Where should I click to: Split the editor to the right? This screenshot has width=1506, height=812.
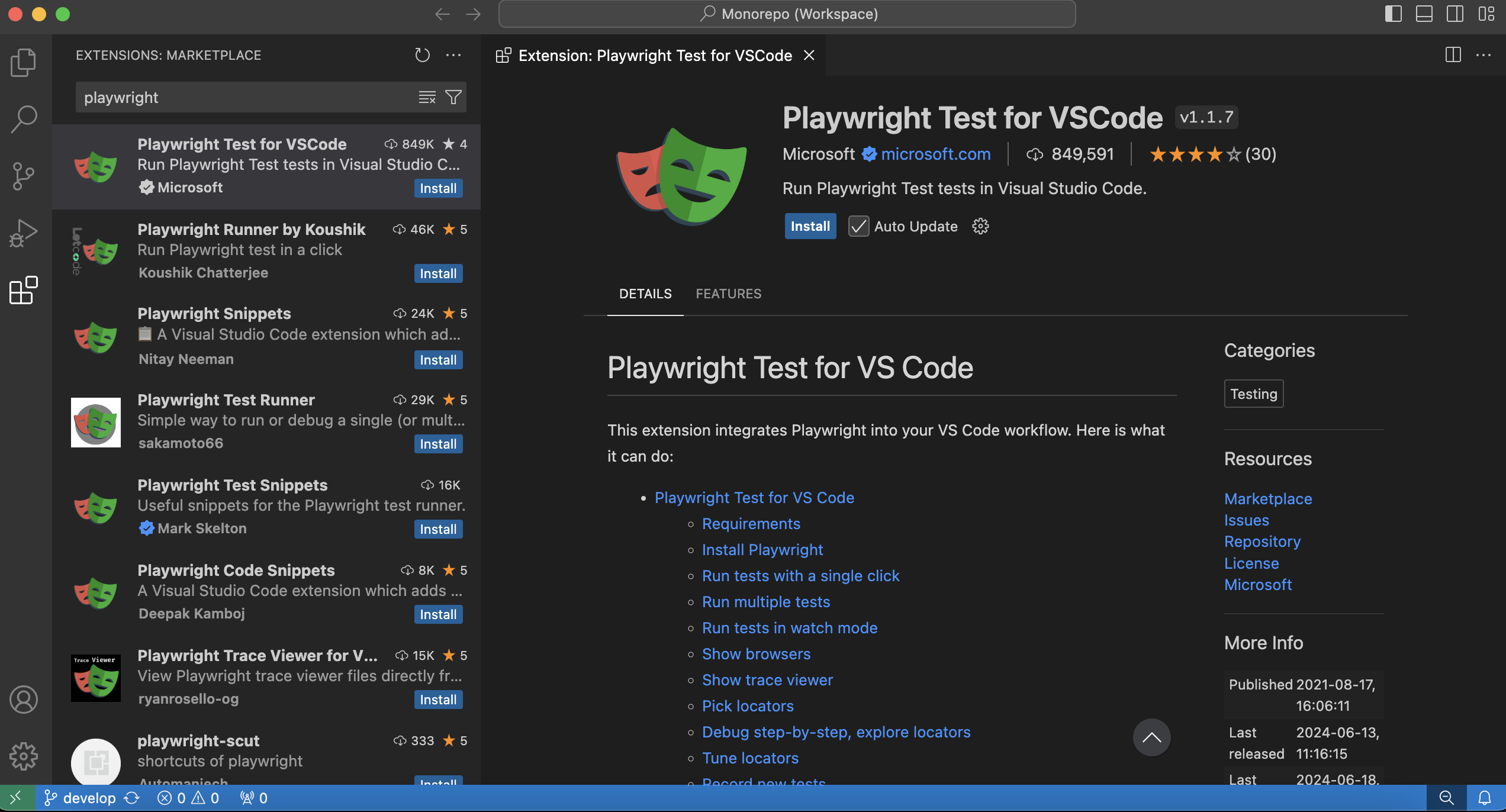[1453, 55]
